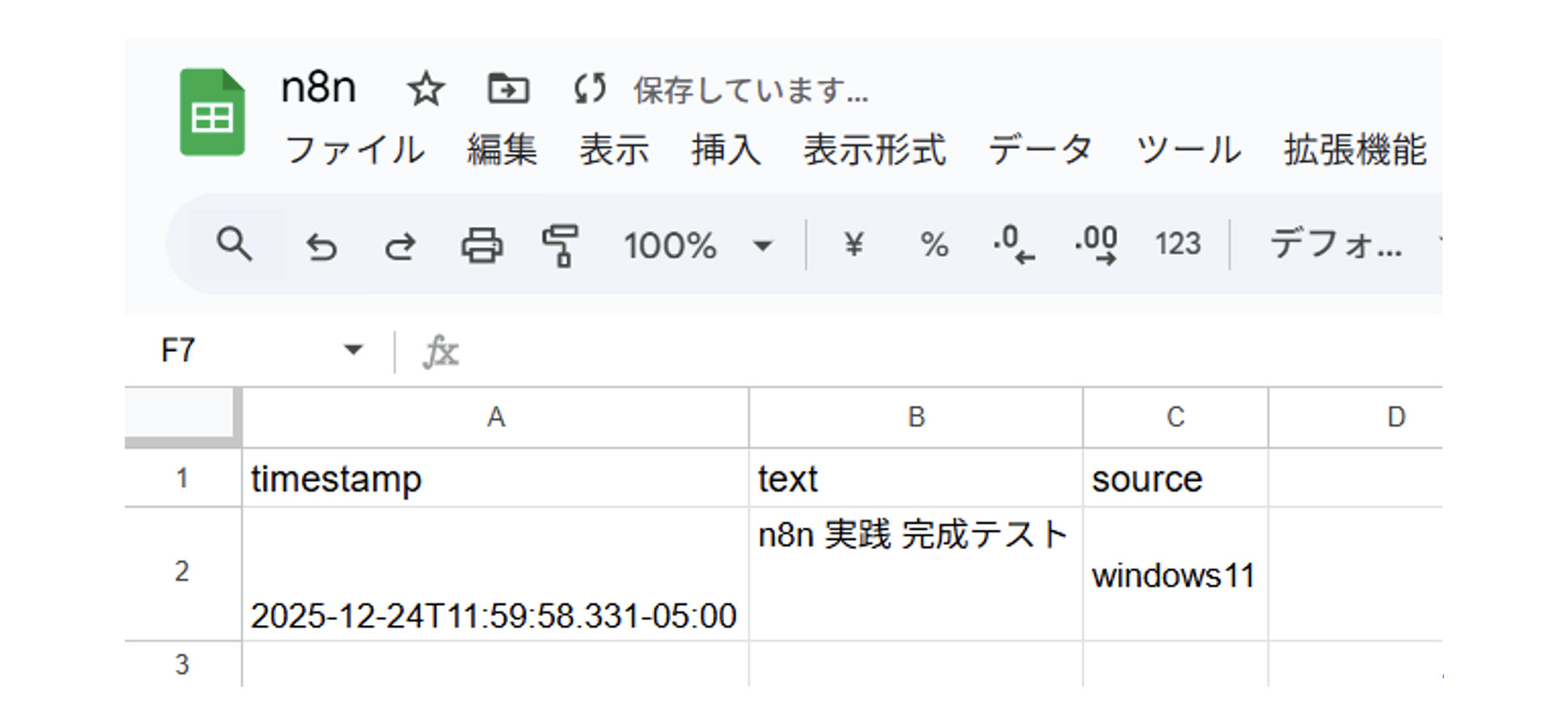Viewport: 1568px width, 727px height.
Task: Apply yen currency format
Action: [x=854, y=243]
